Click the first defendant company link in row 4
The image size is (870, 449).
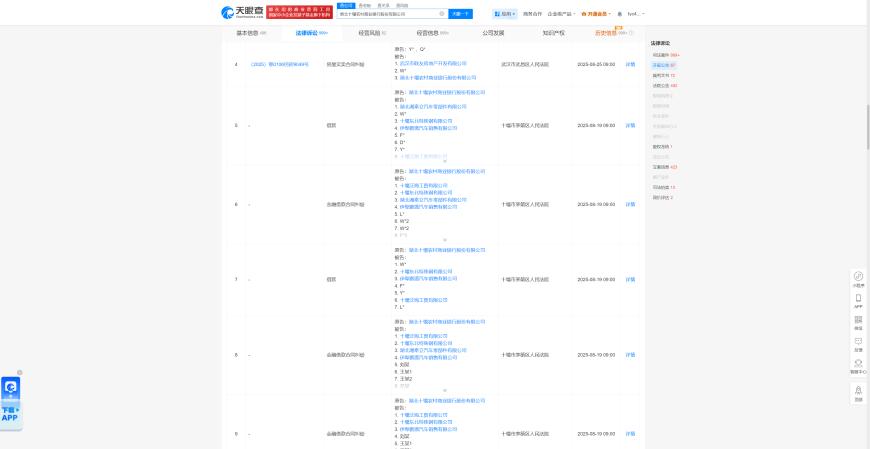pos(433,64)
